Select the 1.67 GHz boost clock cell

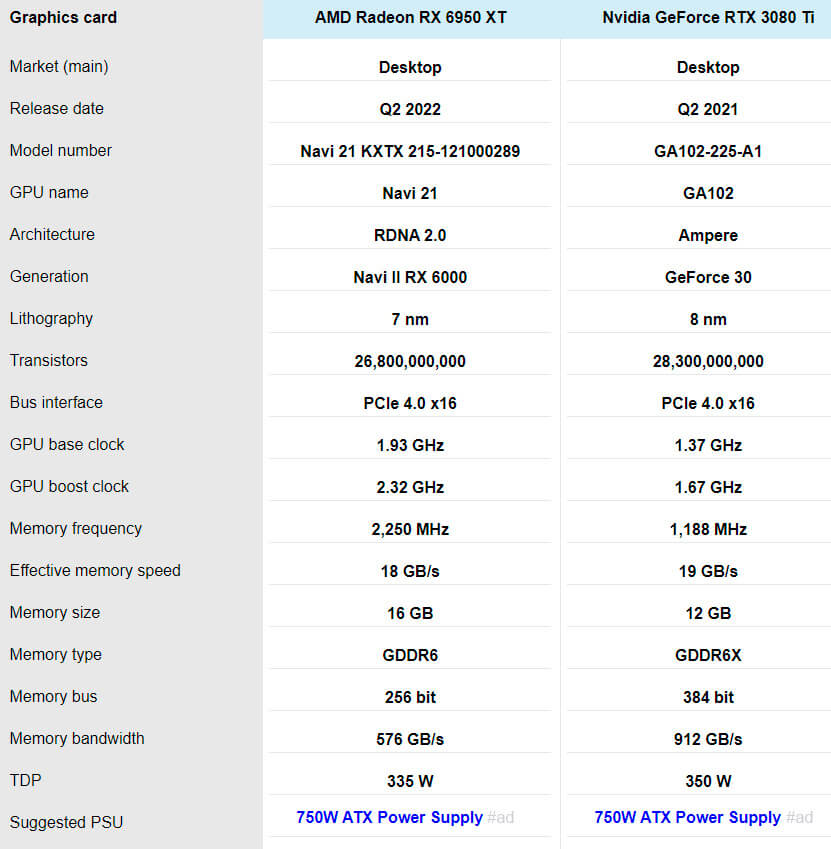[708, 487]
